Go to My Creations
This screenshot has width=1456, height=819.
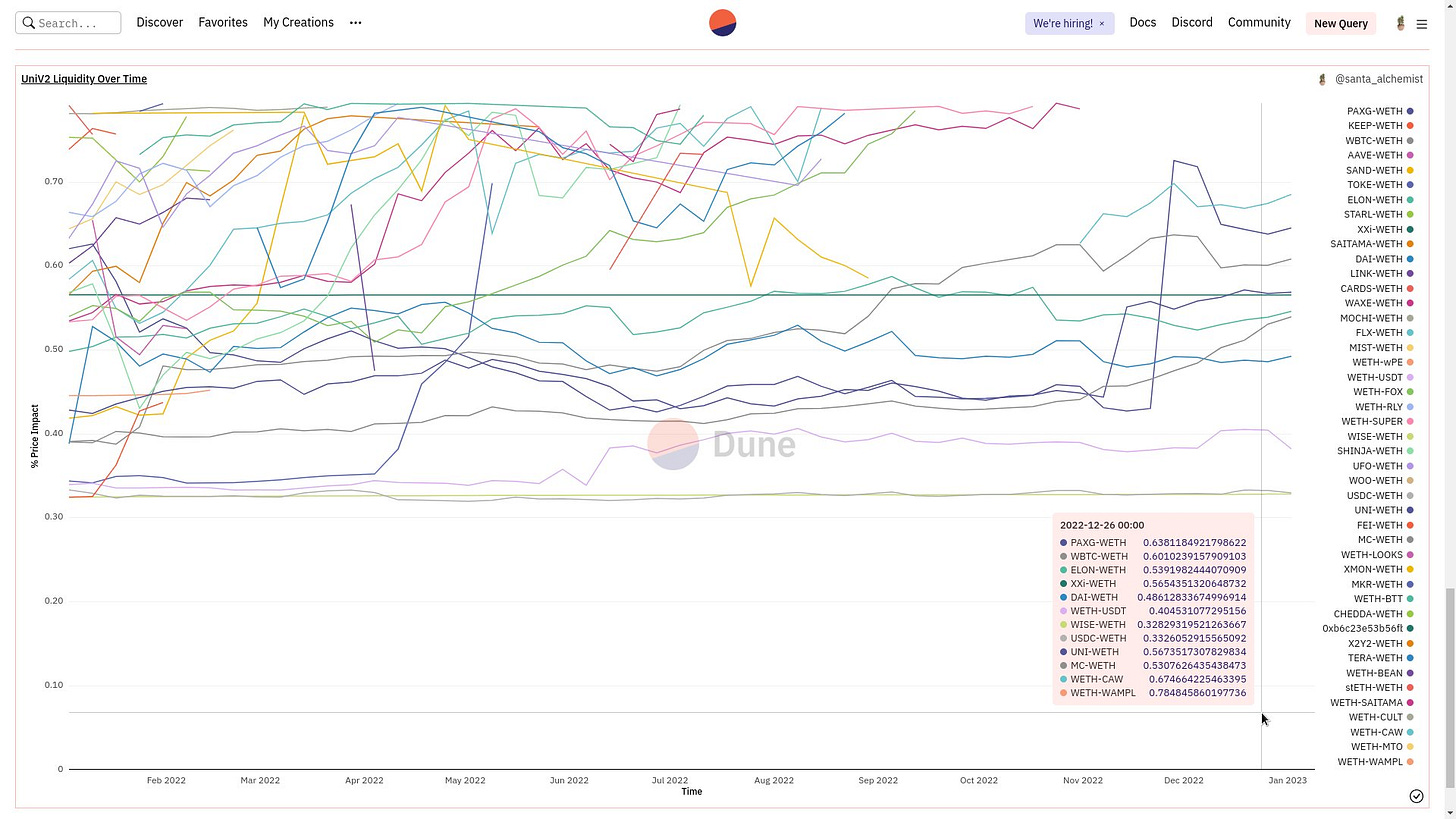tap(298, 22)
